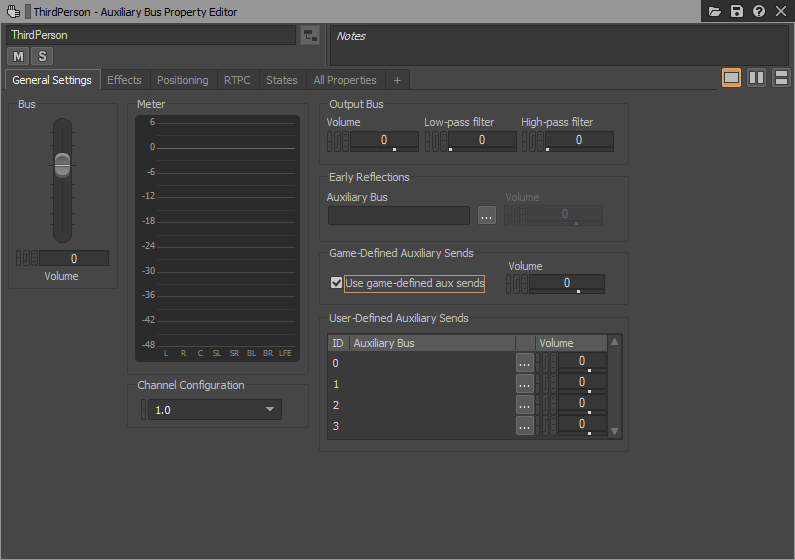Click the save icon in title bar
The width and height of the screenshot is (795, 560).
pyautogui.click(x=737, y=11)
